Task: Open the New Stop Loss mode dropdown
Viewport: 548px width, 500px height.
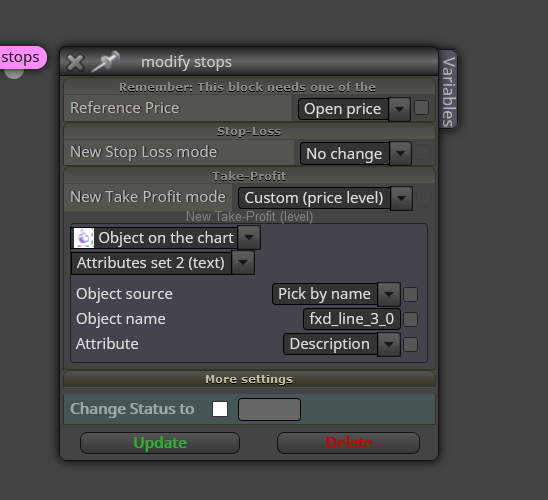Action: click(355, 153)
